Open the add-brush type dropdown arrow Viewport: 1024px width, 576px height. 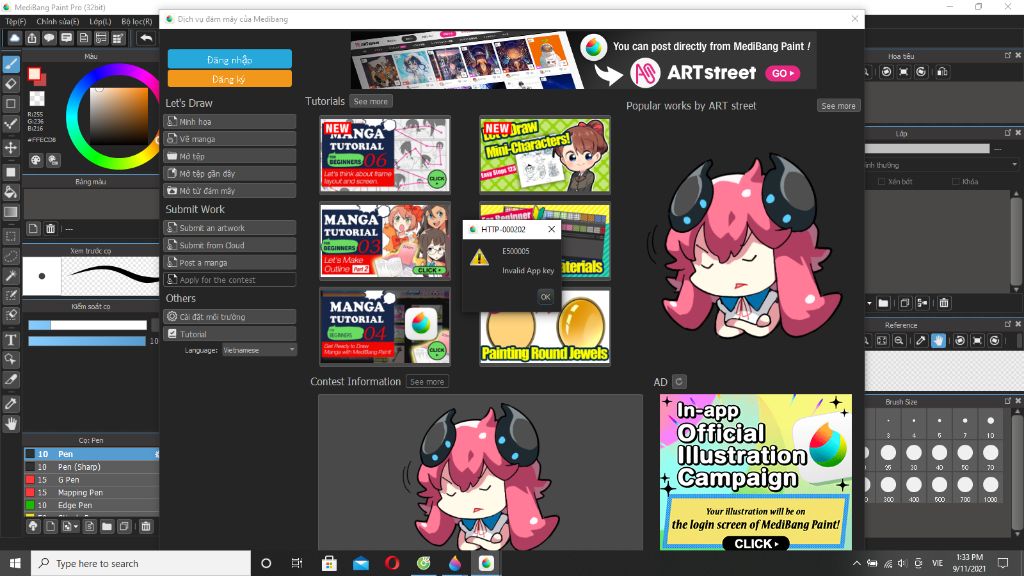[76, 526]
